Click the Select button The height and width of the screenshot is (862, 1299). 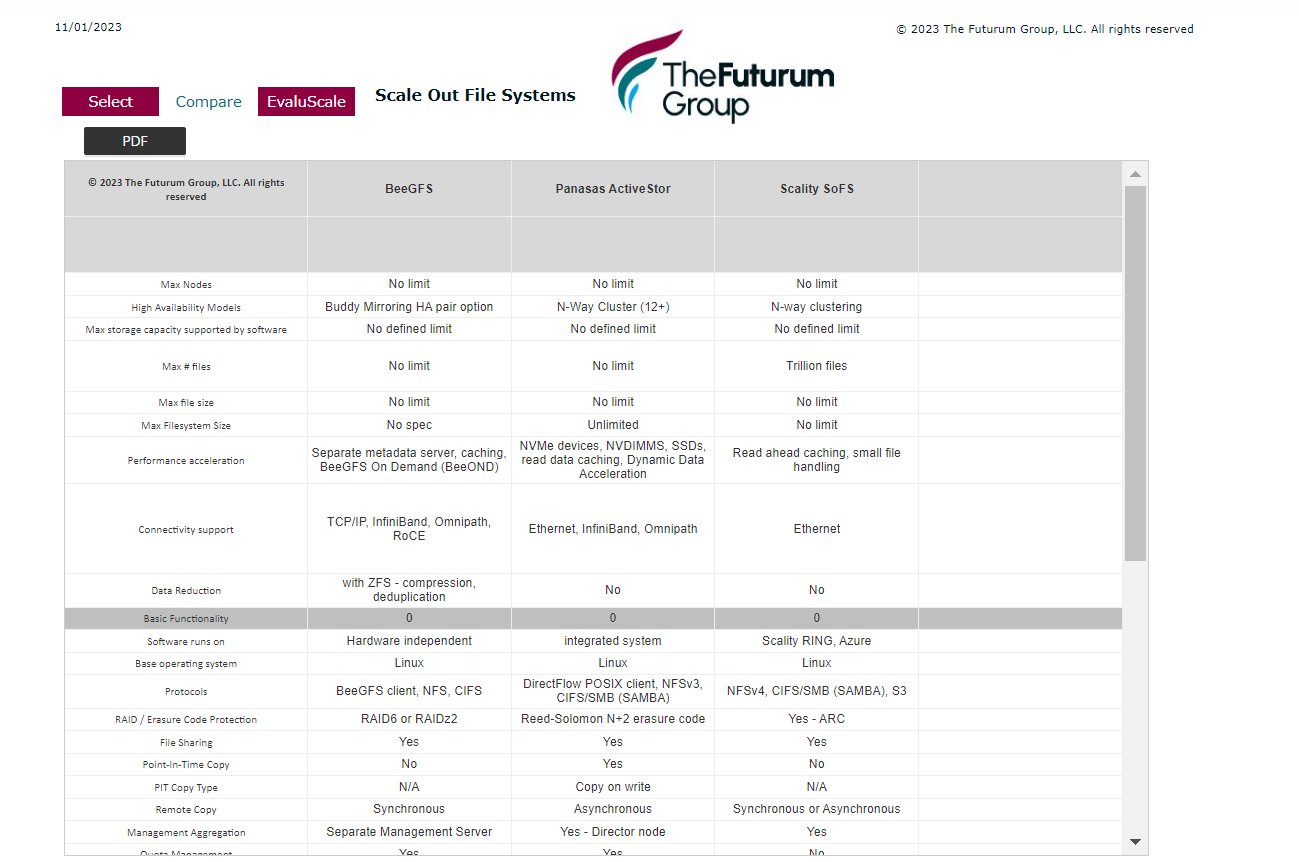click(110, 101)
